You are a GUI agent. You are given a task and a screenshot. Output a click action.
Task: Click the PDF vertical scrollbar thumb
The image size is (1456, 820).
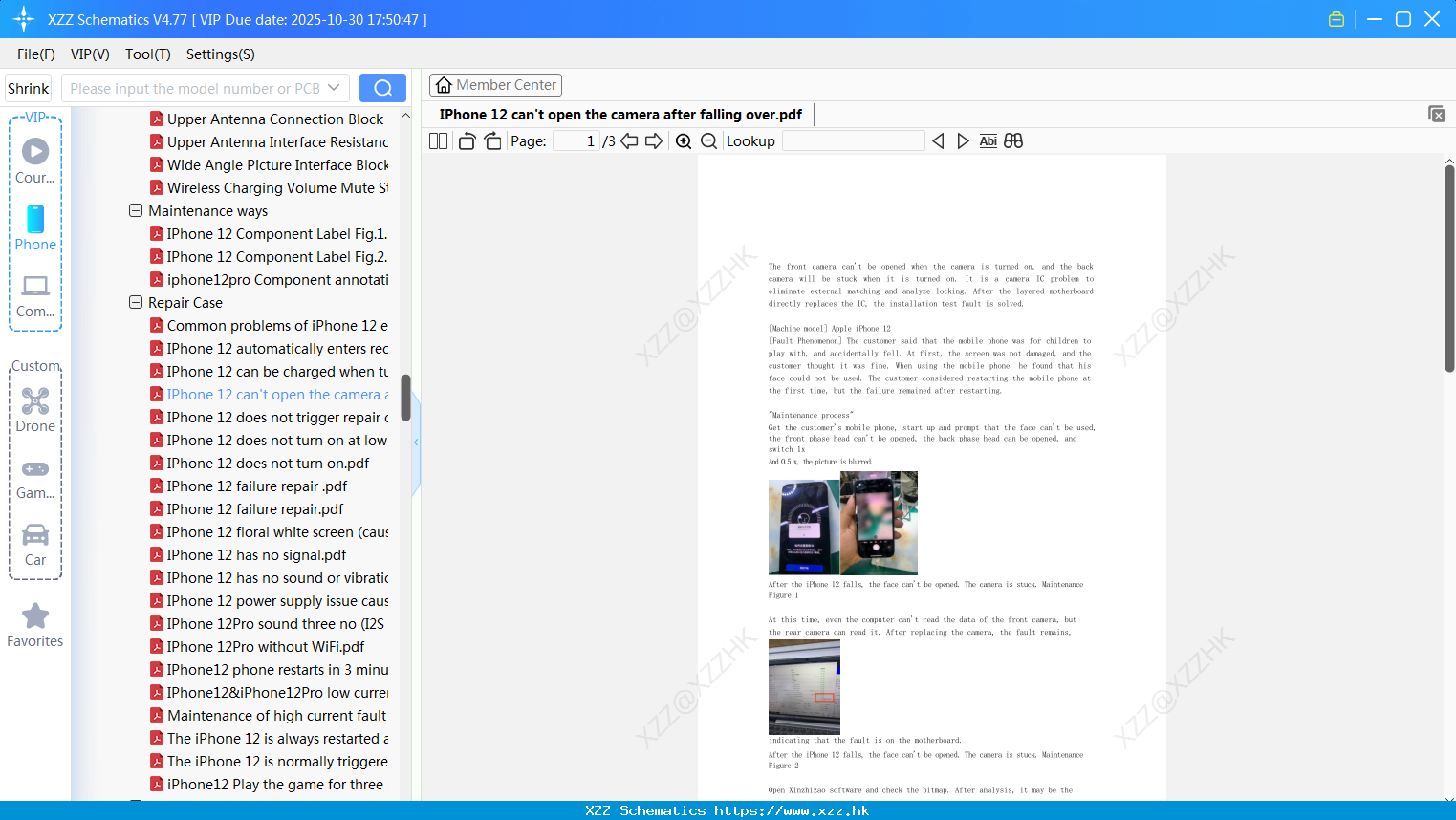tap(1449, 269)
